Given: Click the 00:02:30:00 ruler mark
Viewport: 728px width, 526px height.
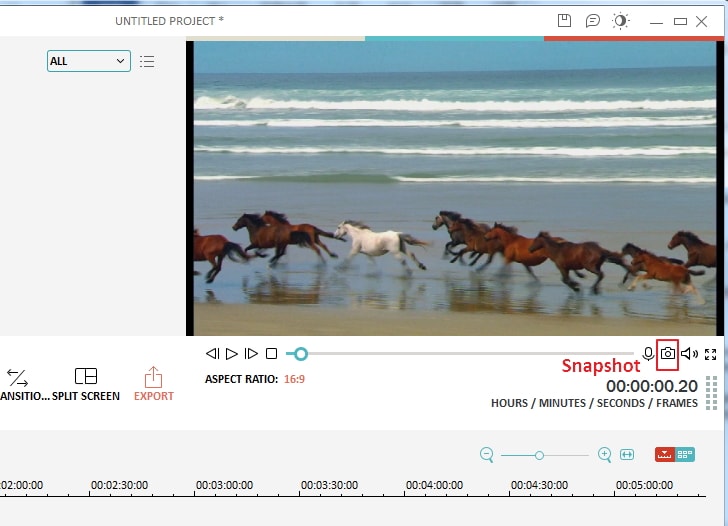Looking at the screenshot, I should click(119, 485).
